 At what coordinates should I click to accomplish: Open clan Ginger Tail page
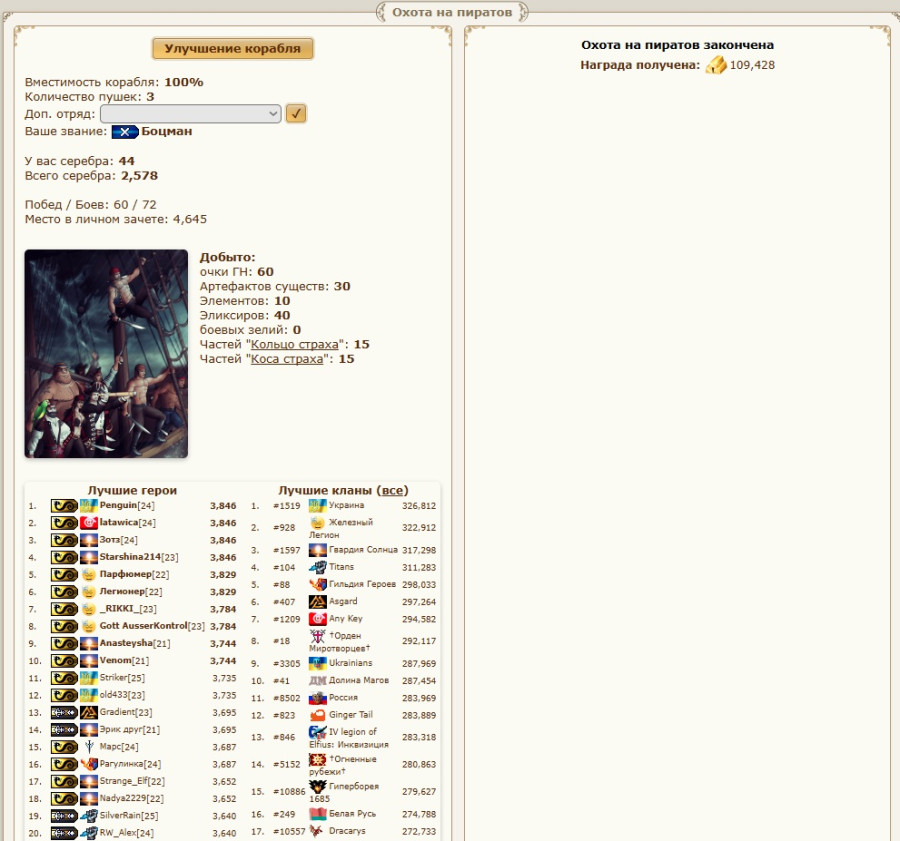pyautogui.click(x=351, y=715)
